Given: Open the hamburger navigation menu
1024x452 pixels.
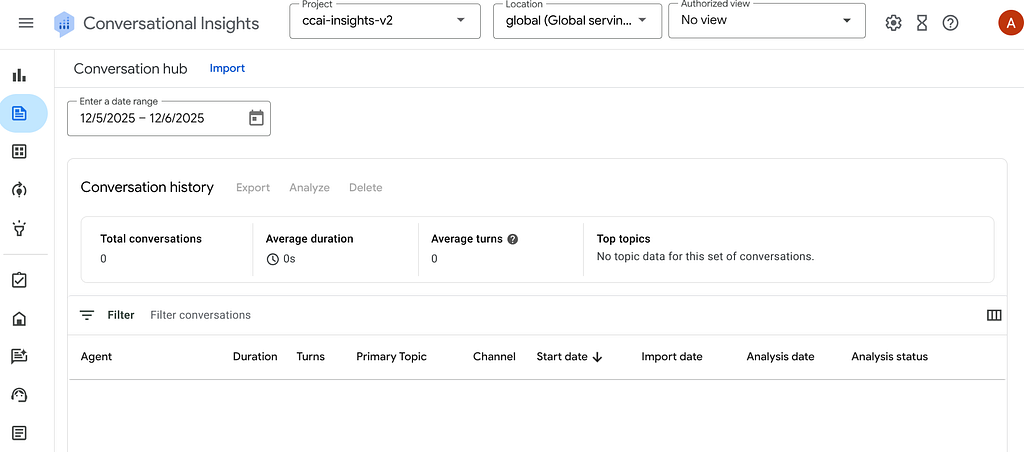Looking at the screenshot, I should 26,24.
